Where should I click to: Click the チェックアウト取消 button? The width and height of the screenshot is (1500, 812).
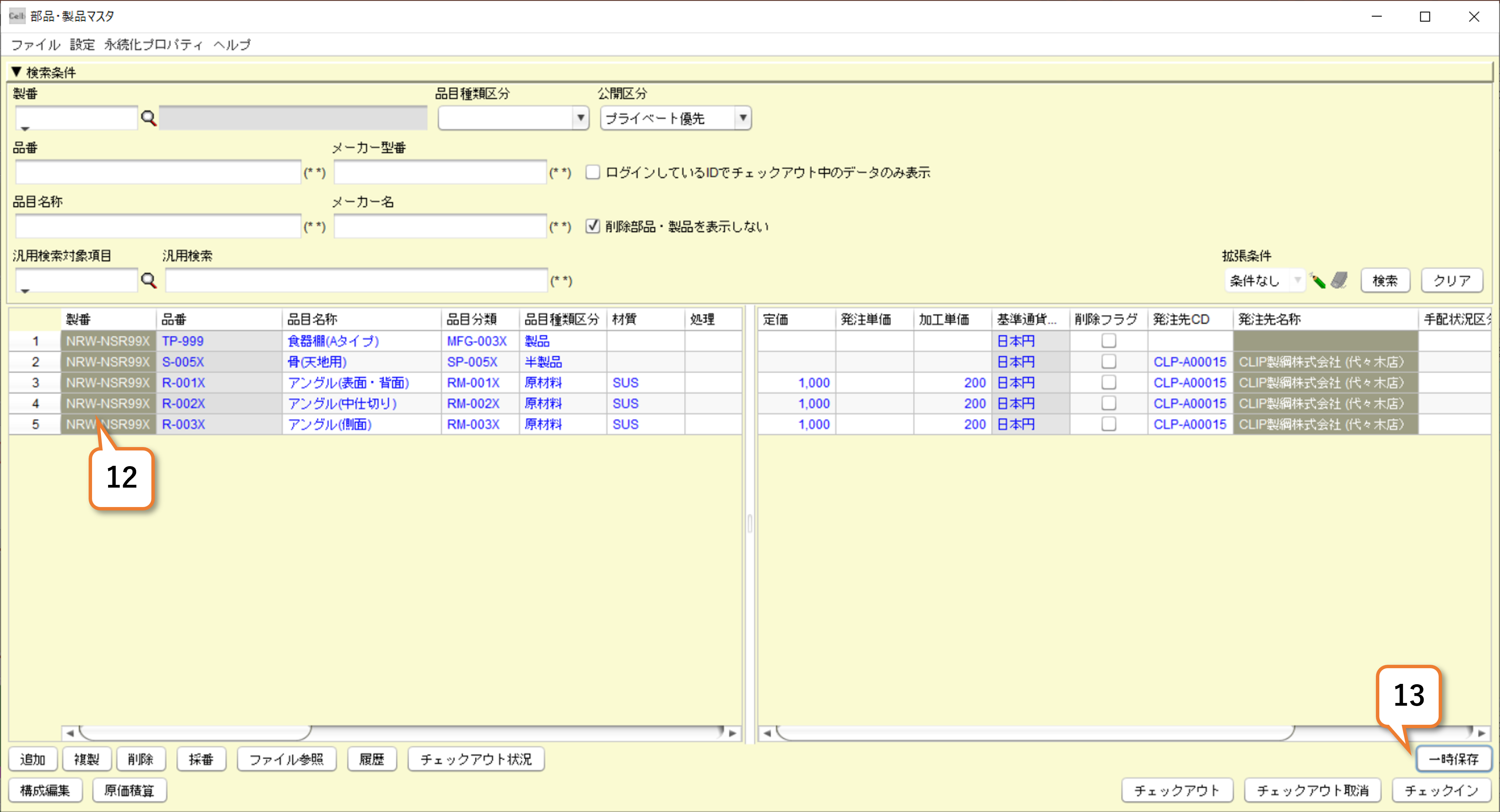point(1312,791)
